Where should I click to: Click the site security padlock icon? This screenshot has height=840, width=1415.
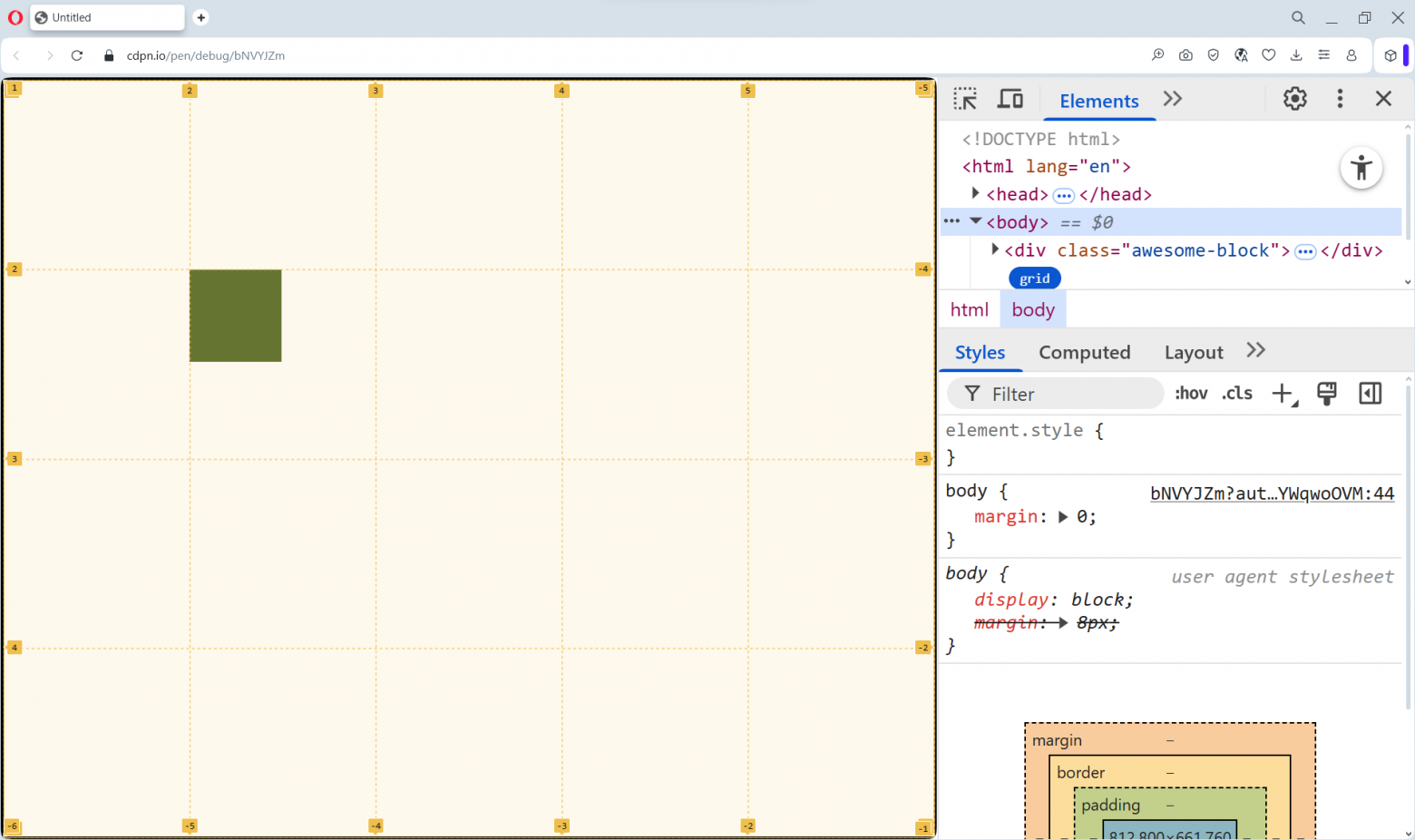coord(109,55)
